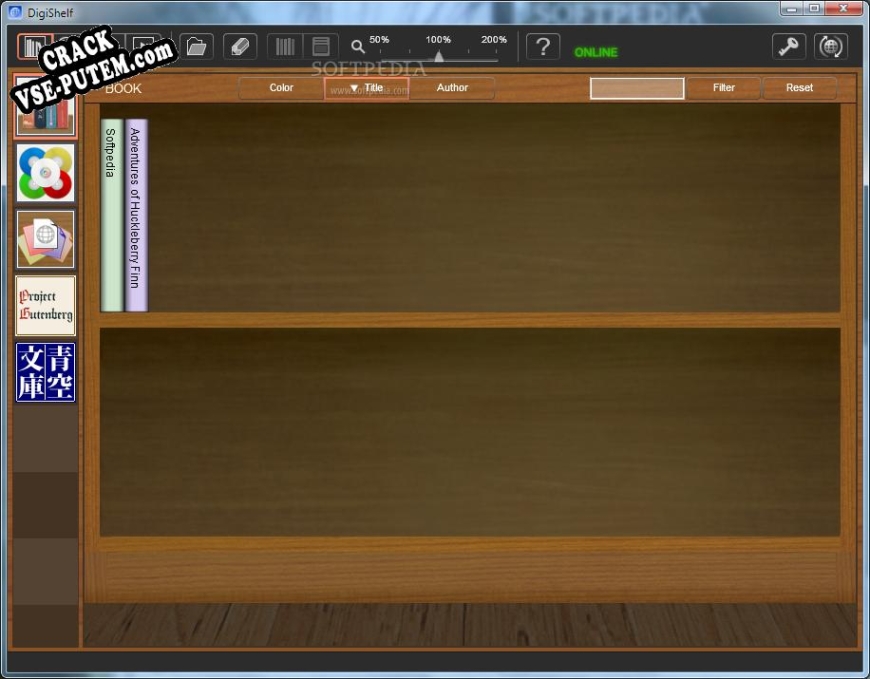The width and height of the screenshot is (870, 679).
Task: Select the bookshelf icon in the sidebar
Action: [45, 107]
